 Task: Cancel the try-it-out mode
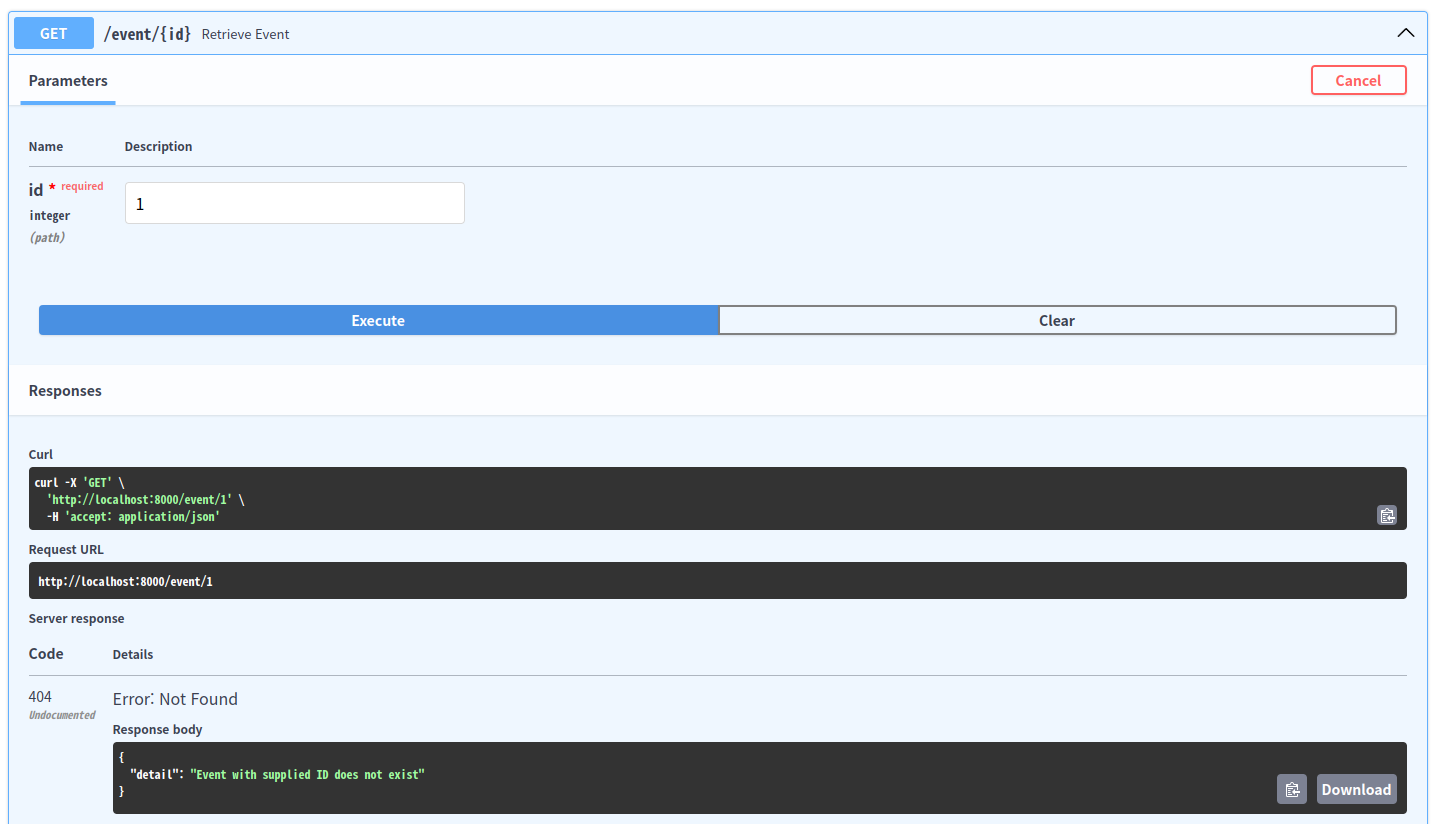click(x=1358, y=80)
